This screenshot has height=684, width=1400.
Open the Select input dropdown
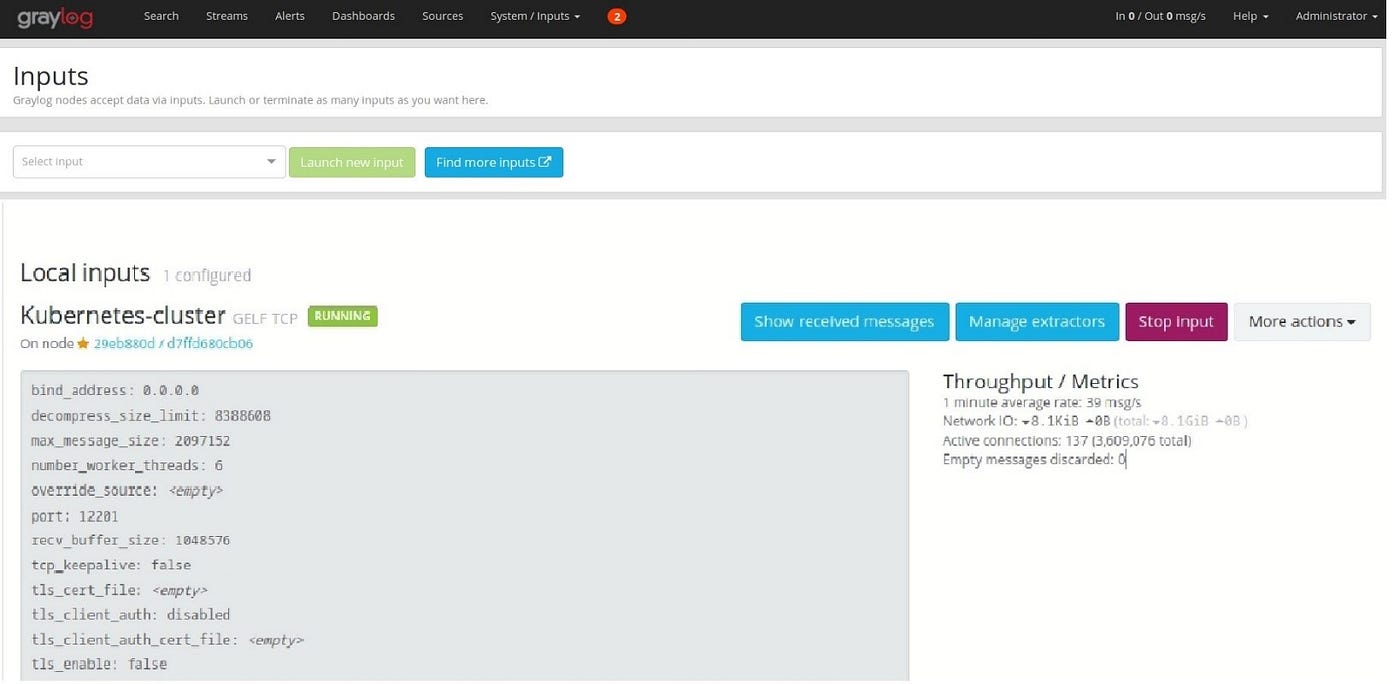pos(149,162)
